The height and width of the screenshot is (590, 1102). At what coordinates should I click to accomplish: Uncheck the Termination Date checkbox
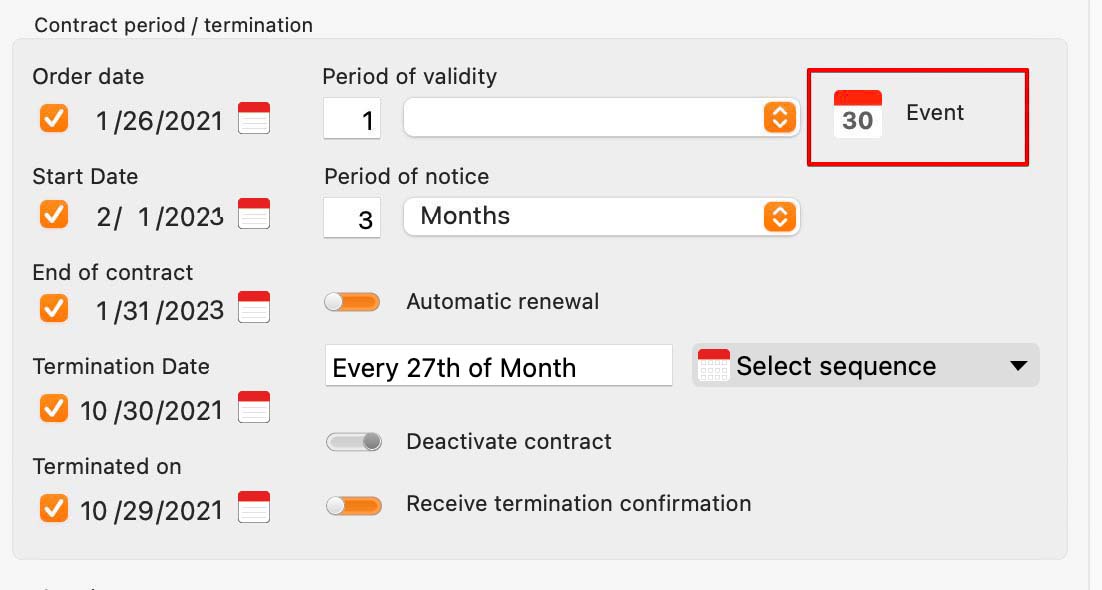54,408
